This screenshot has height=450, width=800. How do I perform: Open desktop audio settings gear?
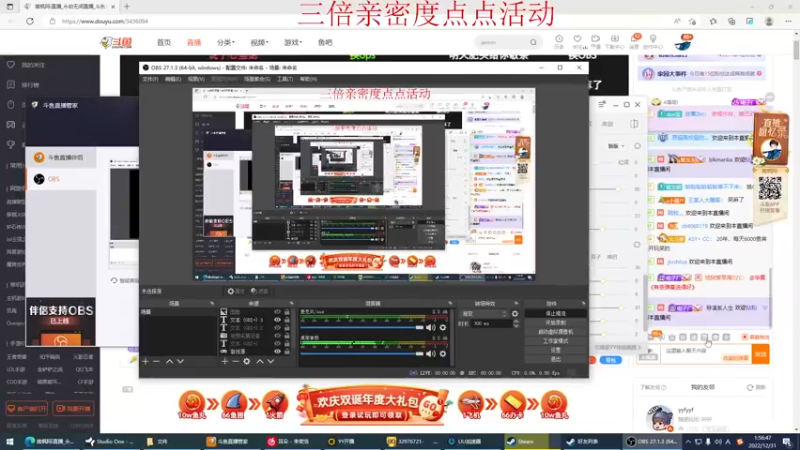443,354
